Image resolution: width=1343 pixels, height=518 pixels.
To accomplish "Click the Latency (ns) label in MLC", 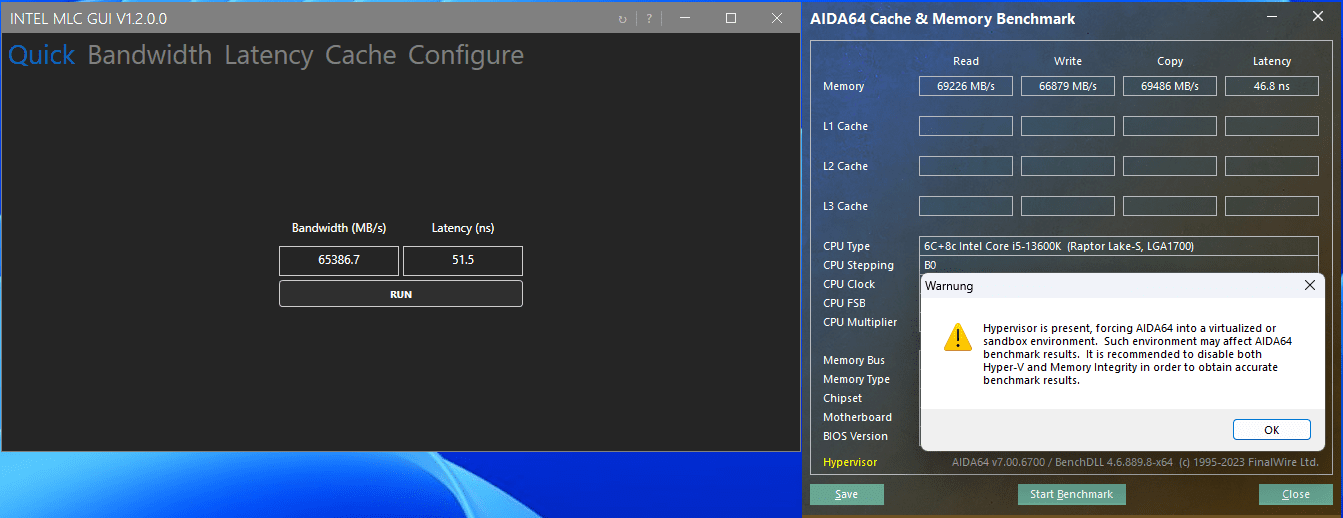I will click(463, 228).
